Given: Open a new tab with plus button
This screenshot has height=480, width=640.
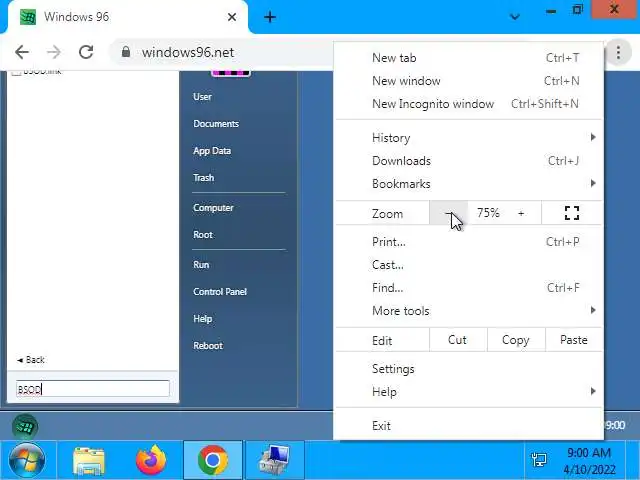Looking at the screenshot, I should [x=270, y=17].
